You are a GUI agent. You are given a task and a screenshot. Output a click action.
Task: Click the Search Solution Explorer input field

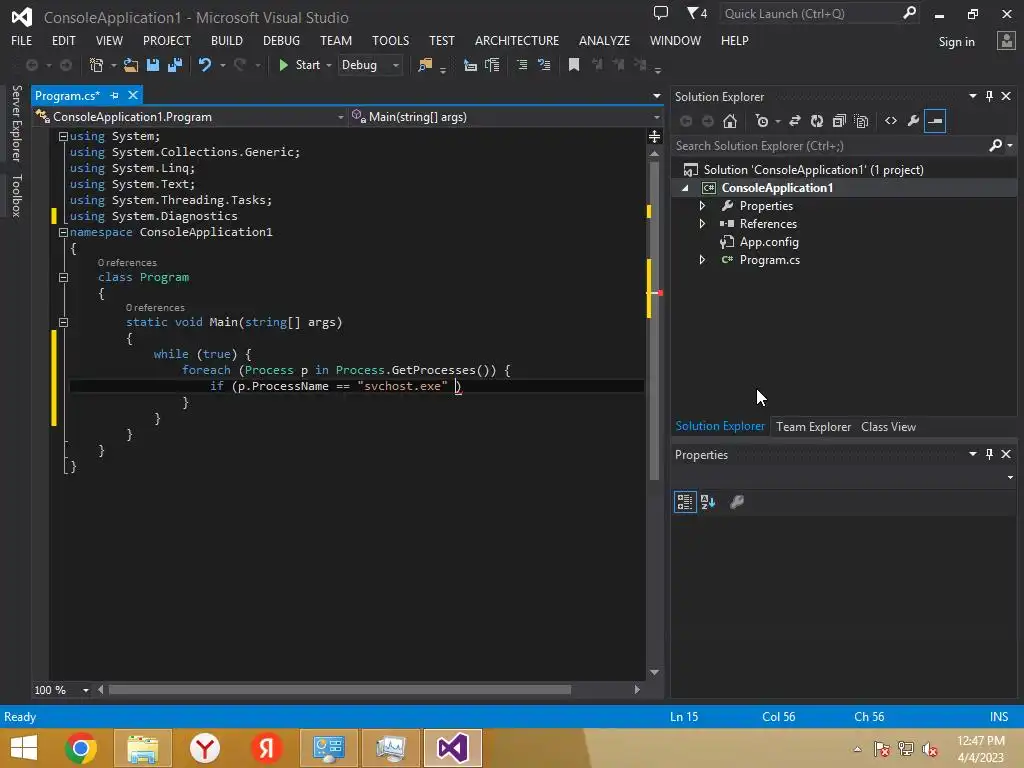829,146
